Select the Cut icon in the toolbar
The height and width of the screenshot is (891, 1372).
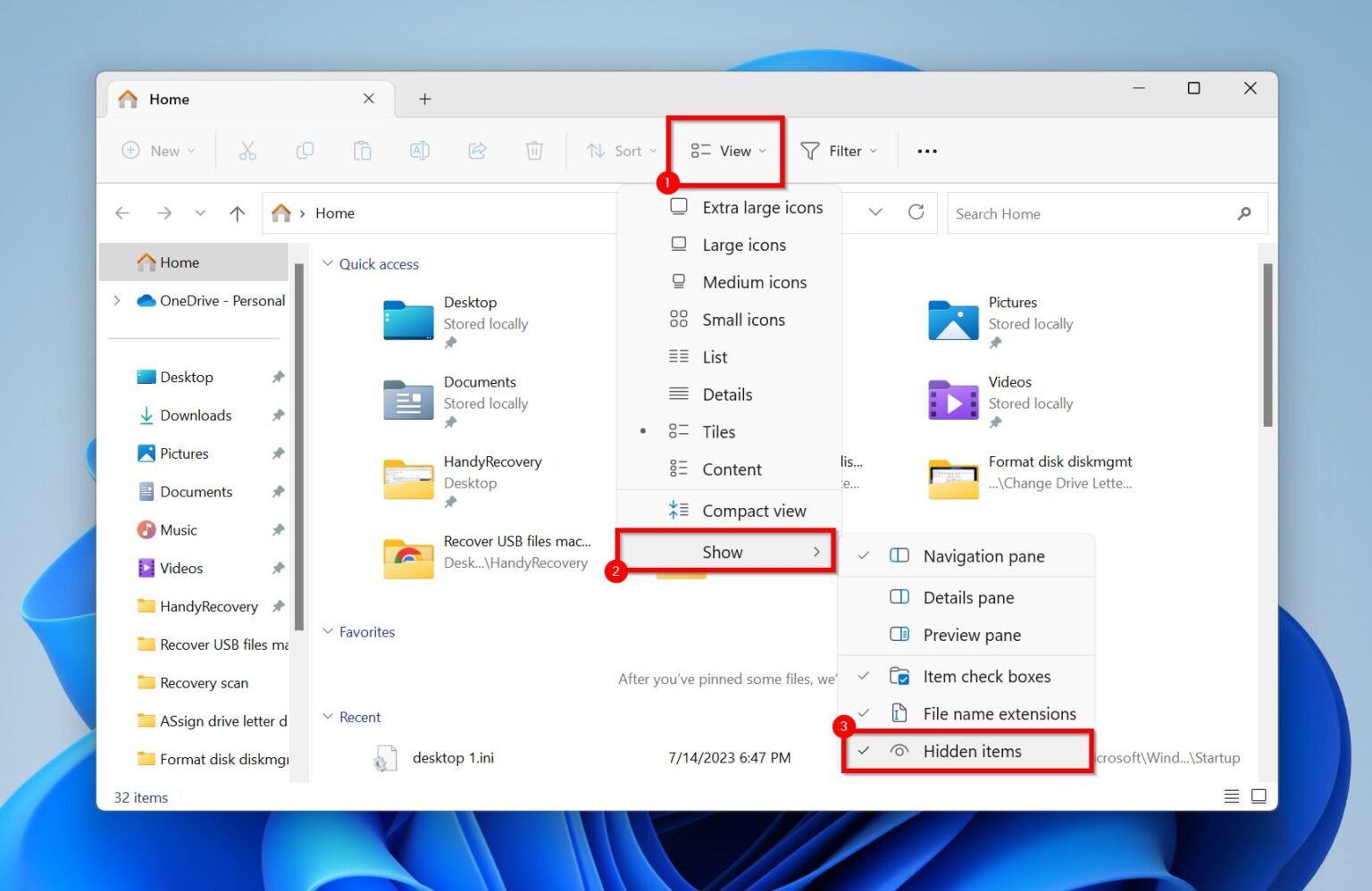(247, 150)
